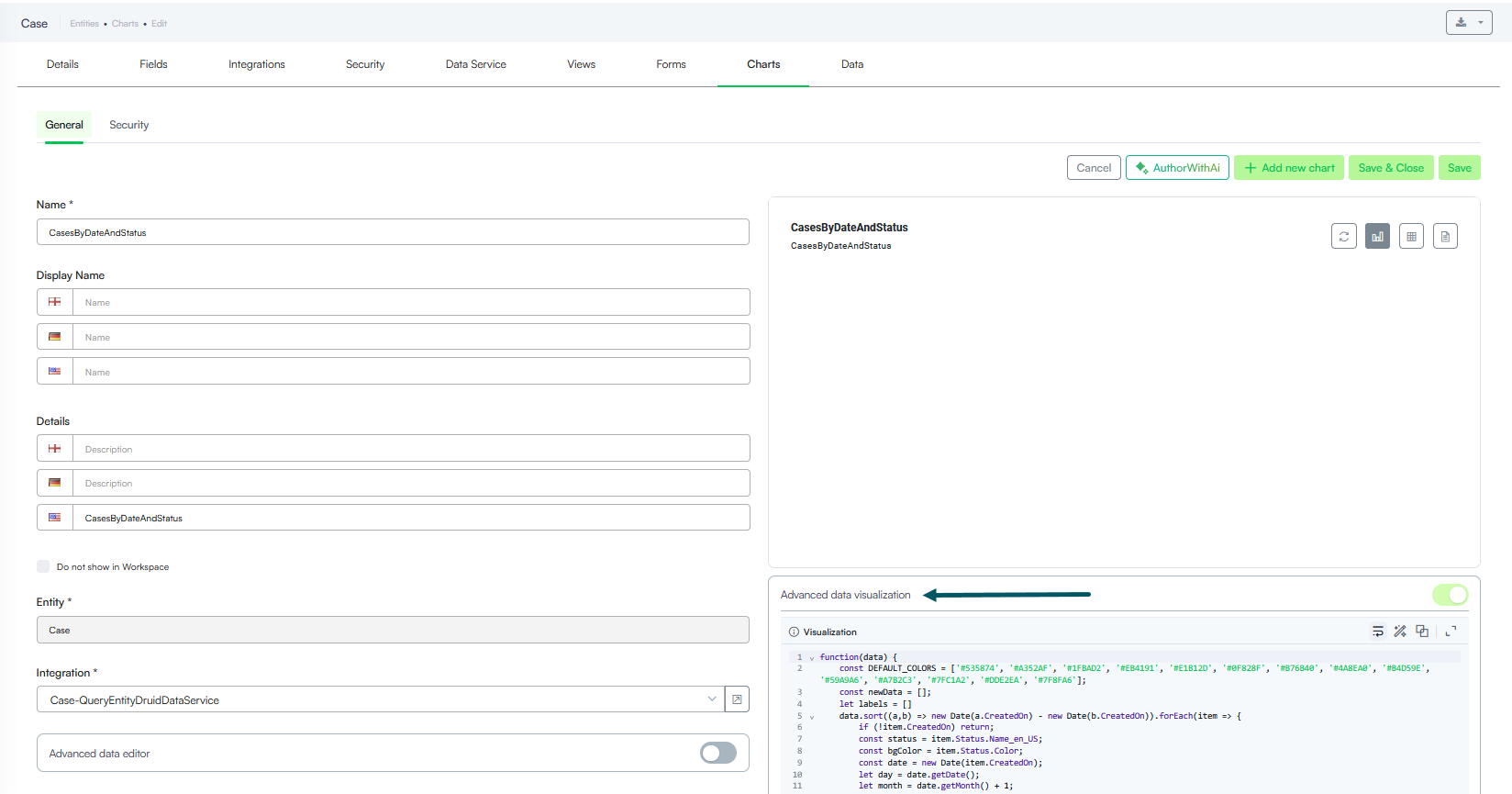Click code line 'let labels = []'
This screenshot has width=1512, height=794.
click(x=875, y=704)
